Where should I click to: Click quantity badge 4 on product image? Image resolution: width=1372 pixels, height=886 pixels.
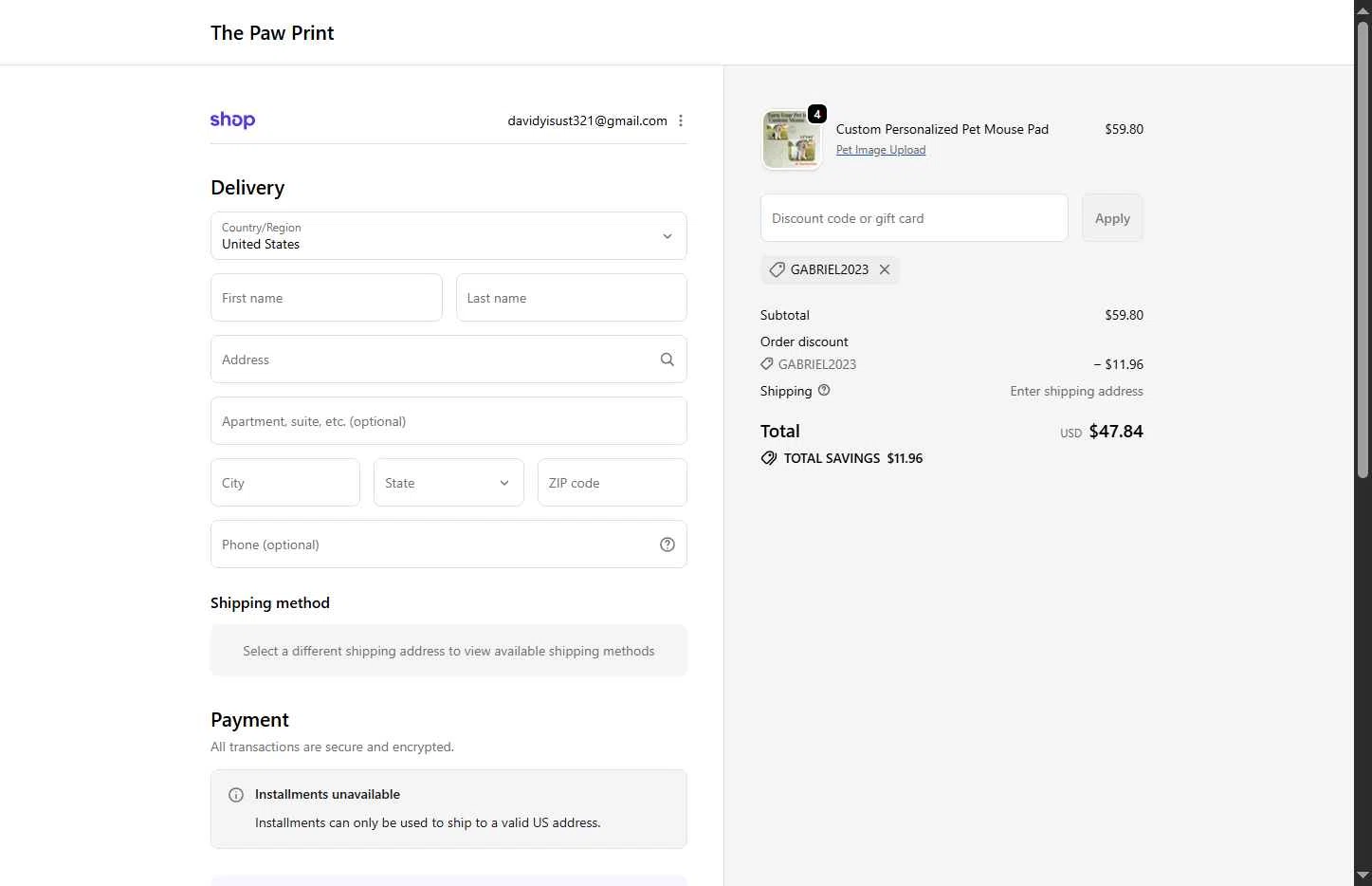[817, 114]
